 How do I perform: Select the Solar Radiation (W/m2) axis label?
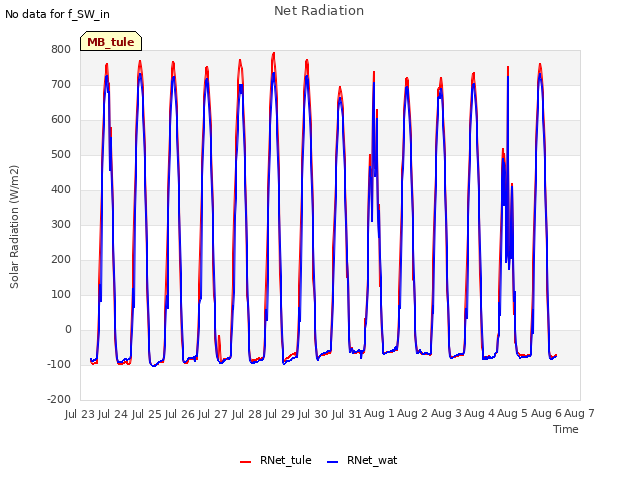tap(14, 227)
